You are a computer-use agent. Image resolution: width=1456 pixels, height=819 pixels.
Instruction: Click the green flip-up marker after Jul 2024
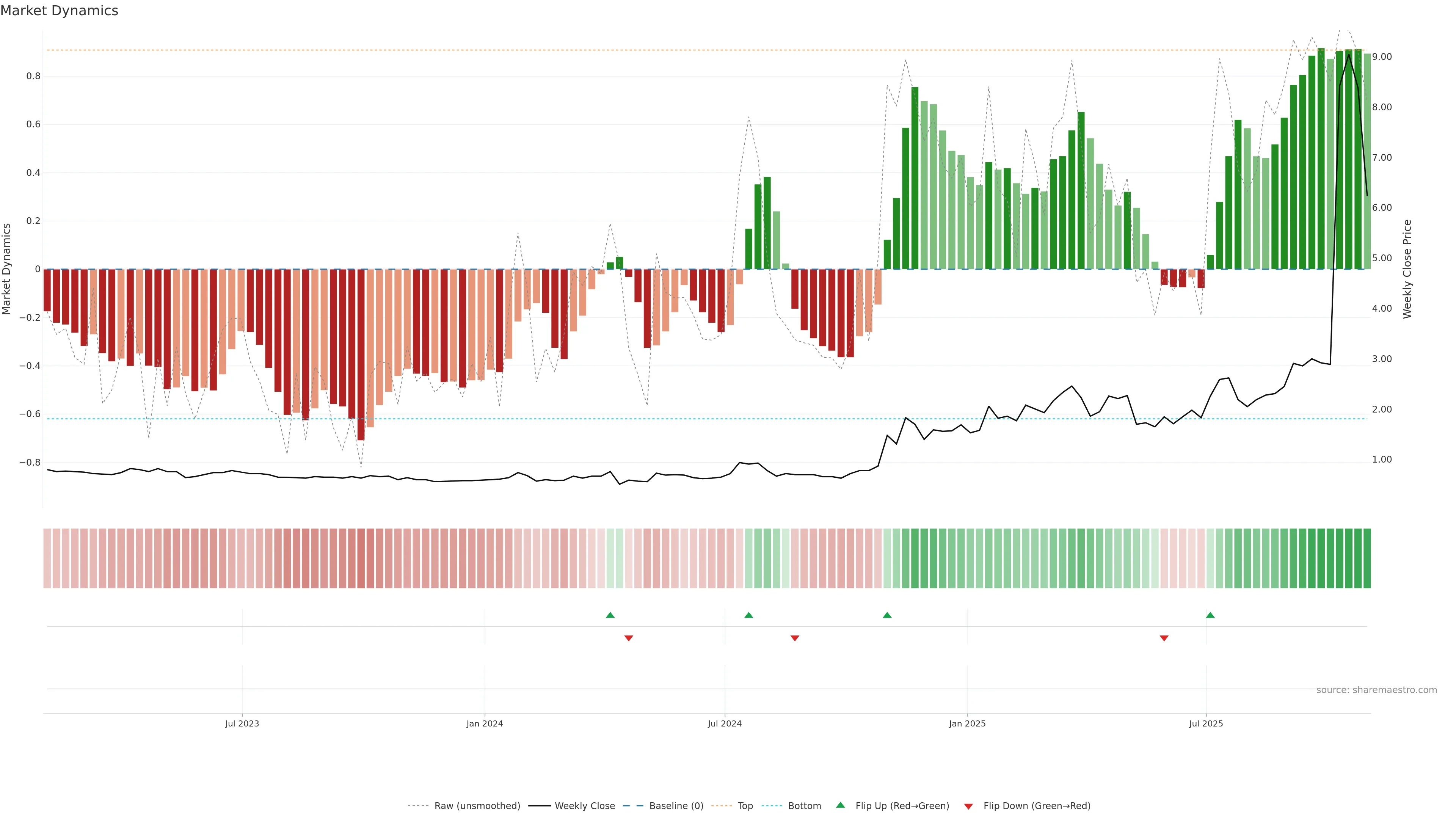click(748, 615)
